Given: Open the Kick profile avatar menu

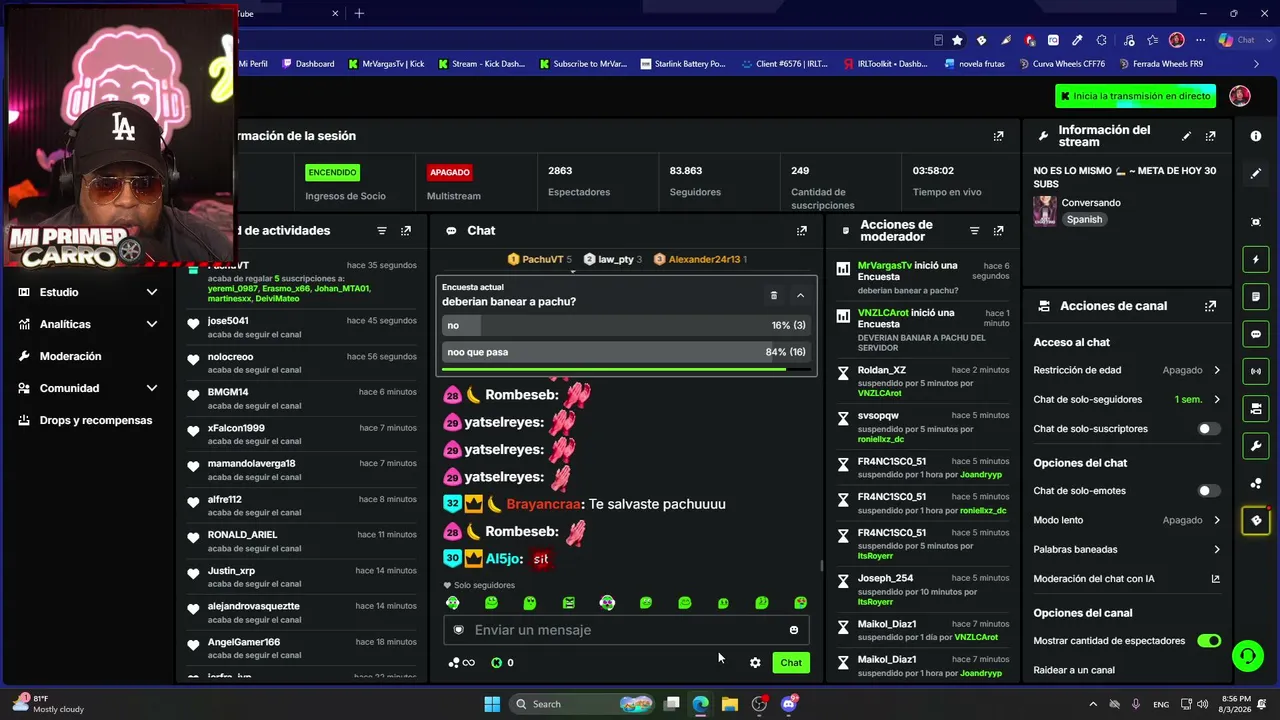Looking at the screenshot, I should click(1240, 96).
